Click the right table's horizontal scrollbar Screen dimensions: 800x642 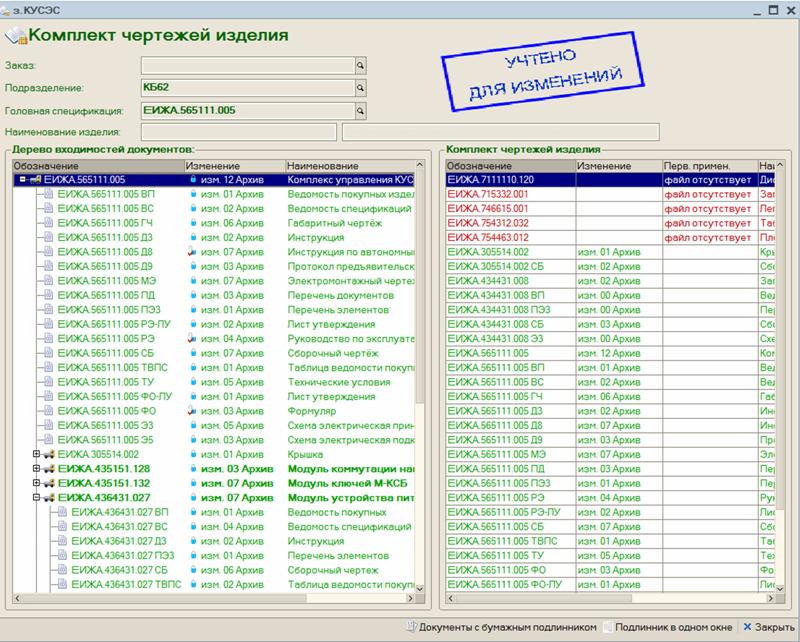600,602
